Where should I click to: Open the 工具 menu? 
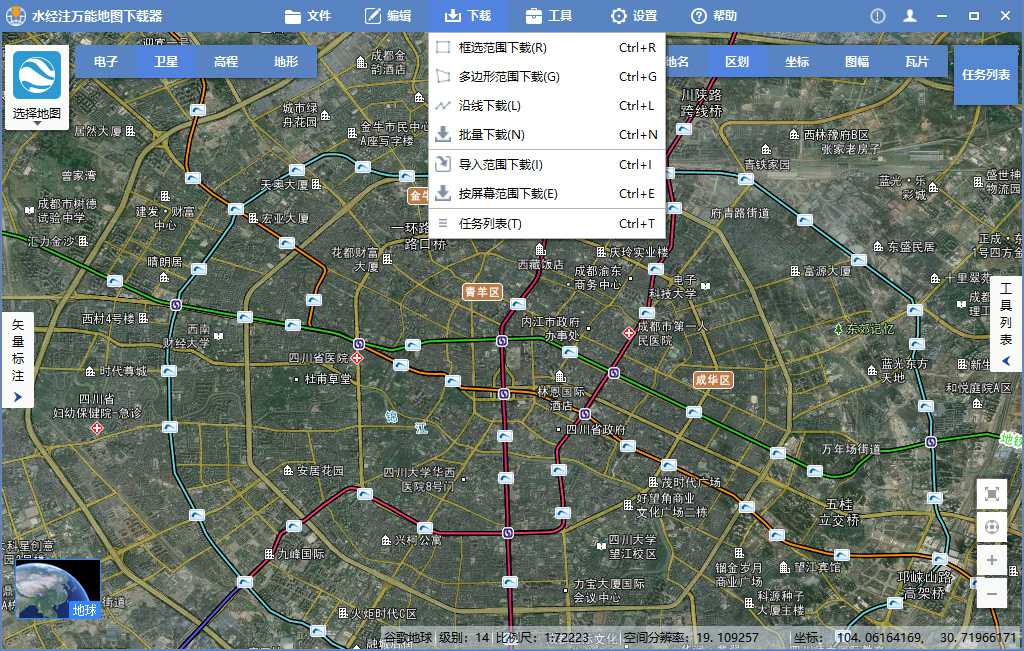click(x=549, y=16)
